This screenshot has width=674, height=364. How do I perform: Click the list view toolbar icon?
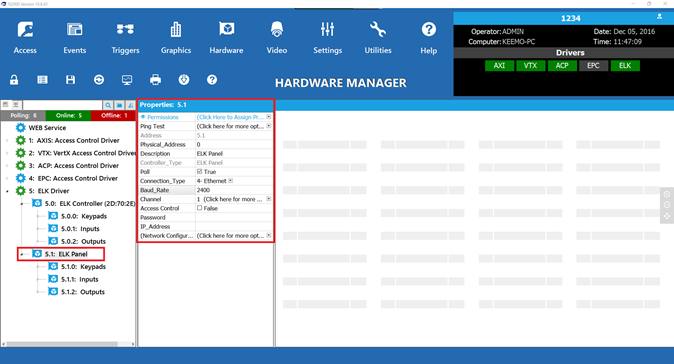coord(42,80)
